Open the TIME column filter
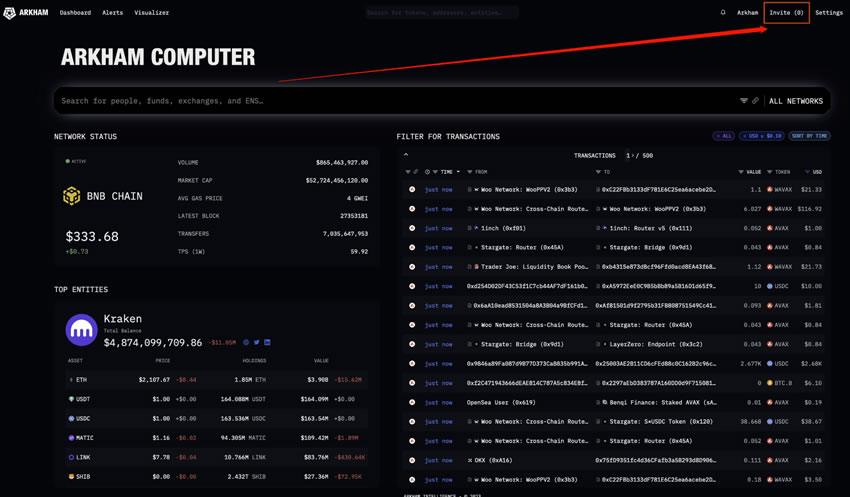The width and height of the screenshot is (850, 497). [435, 172]
